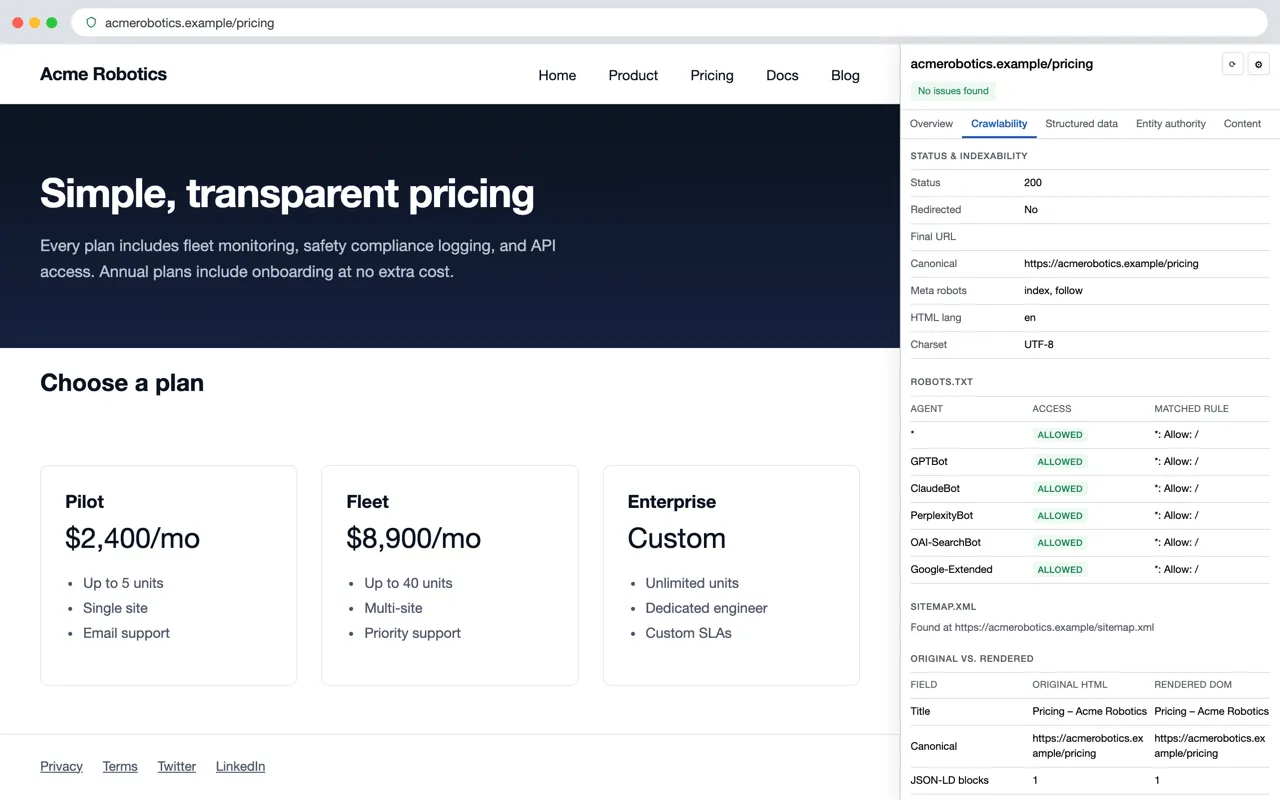Open the settings gear in audit panel
The height and width of the screenshot is (800, 1280).
(x=1259, y=64)
